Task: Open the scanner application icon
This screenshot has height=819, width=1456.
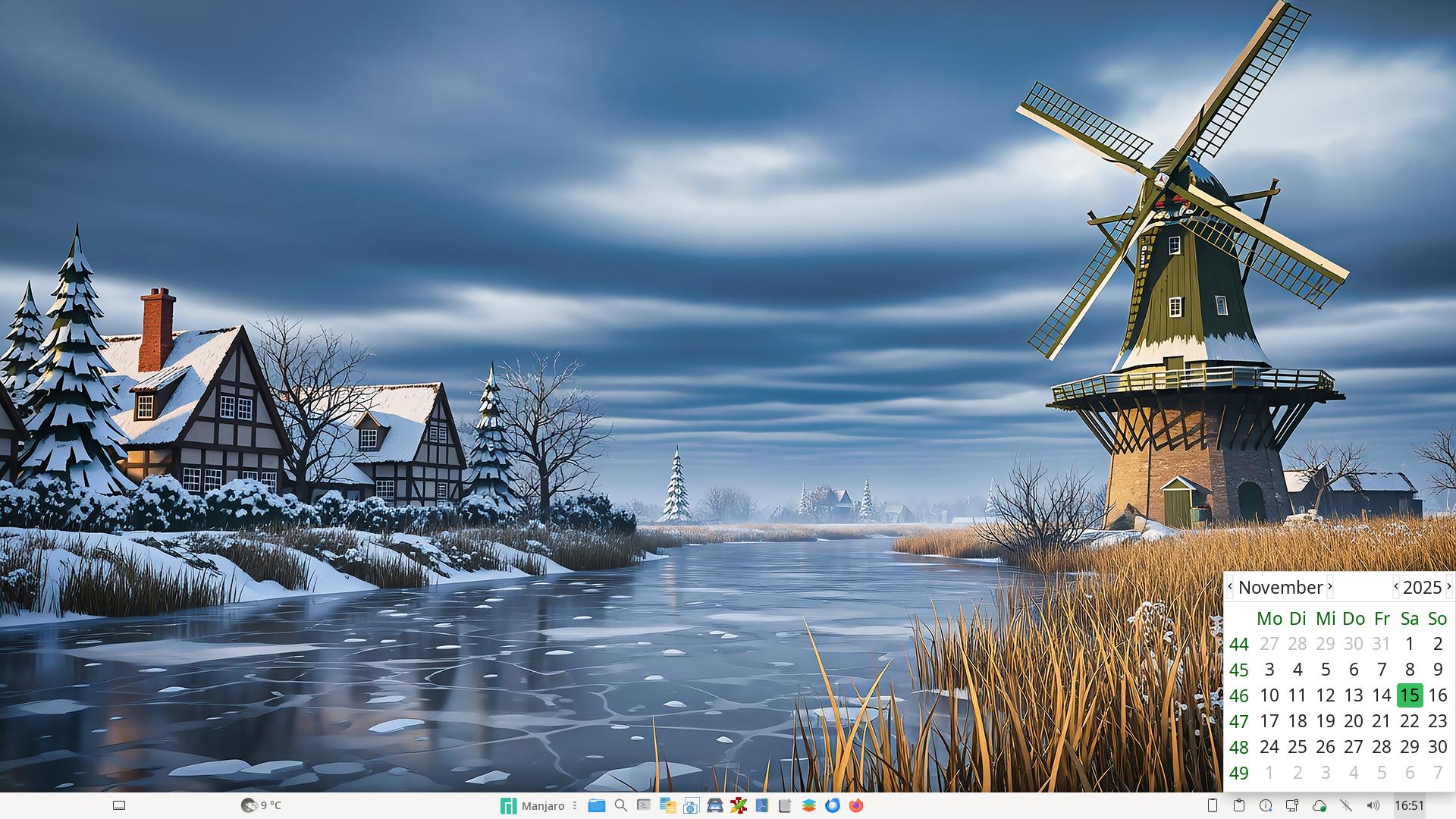Action: tap(714, 805)
